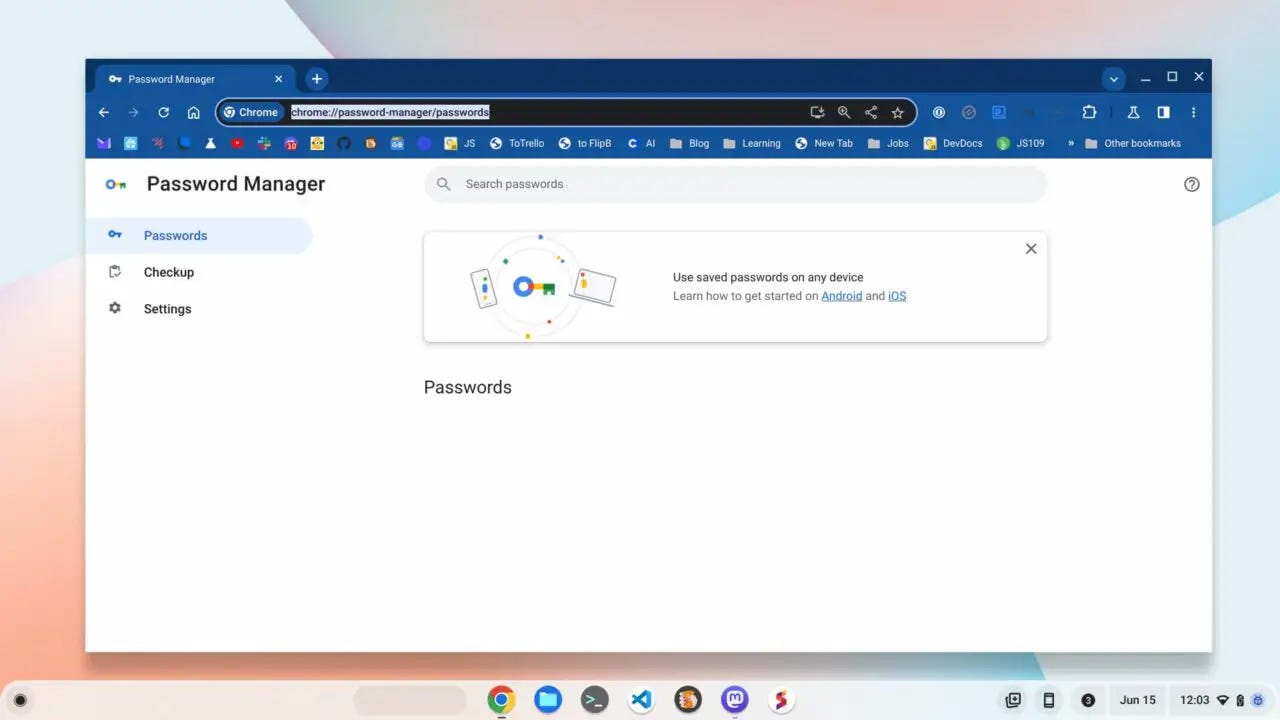Open the help question mark icon

coord(1191,184)
